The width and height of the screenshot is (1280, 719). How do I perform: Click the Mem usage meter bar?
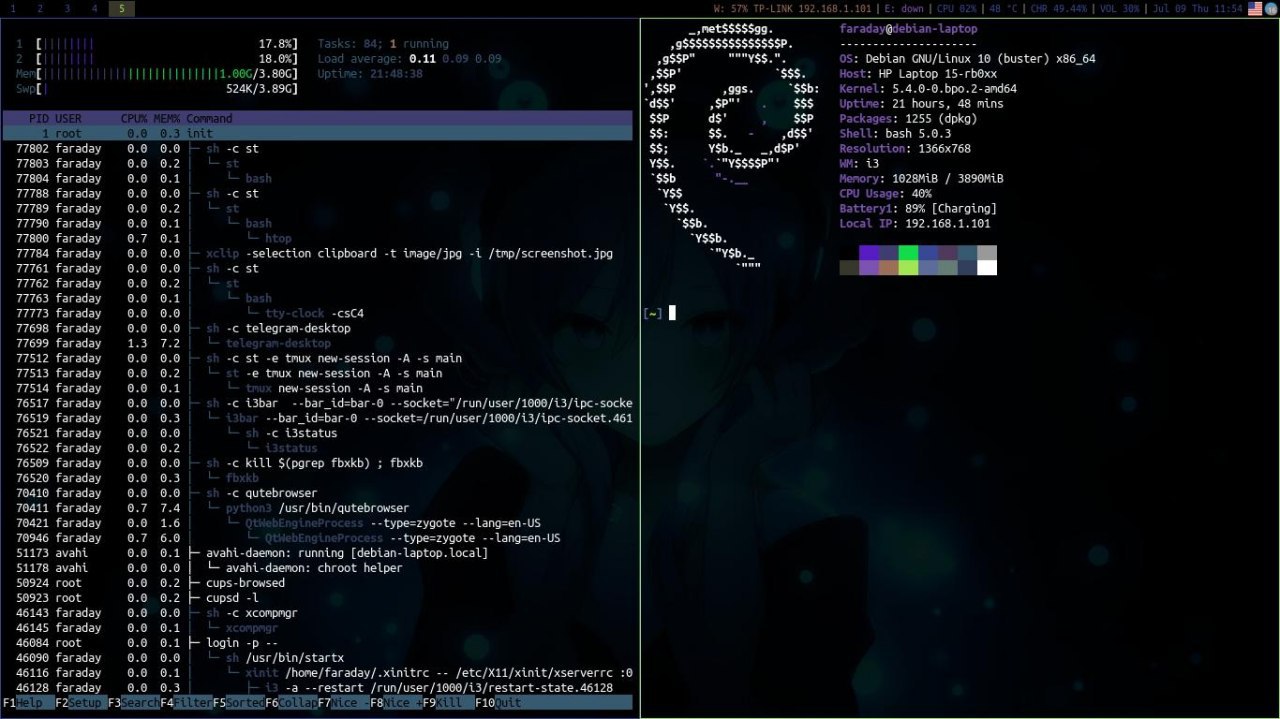click(157, 74)
